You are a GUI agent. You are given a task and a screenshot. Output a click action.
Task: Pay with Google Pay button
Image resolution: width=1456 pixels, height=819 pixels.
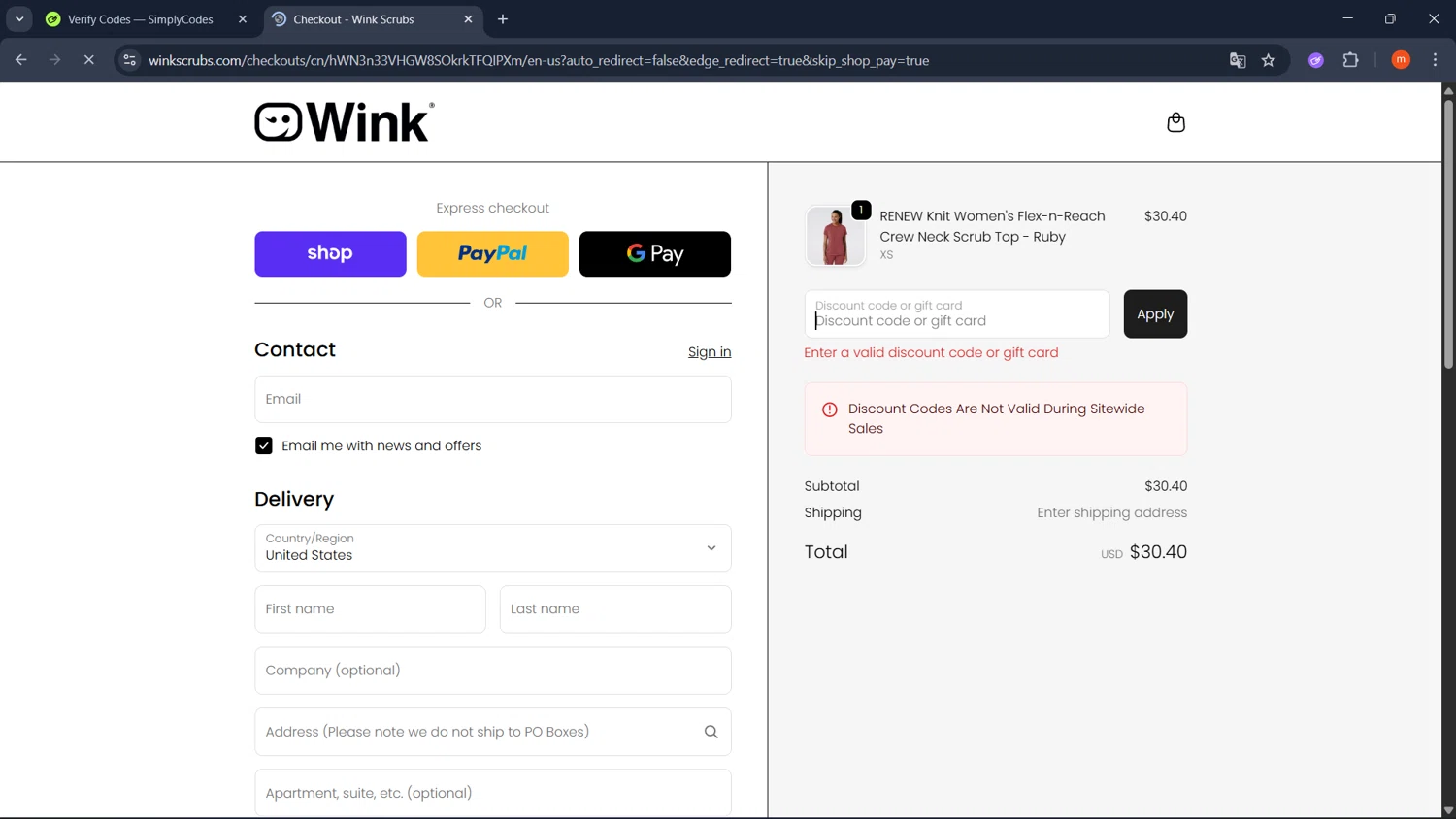[655, 254]
